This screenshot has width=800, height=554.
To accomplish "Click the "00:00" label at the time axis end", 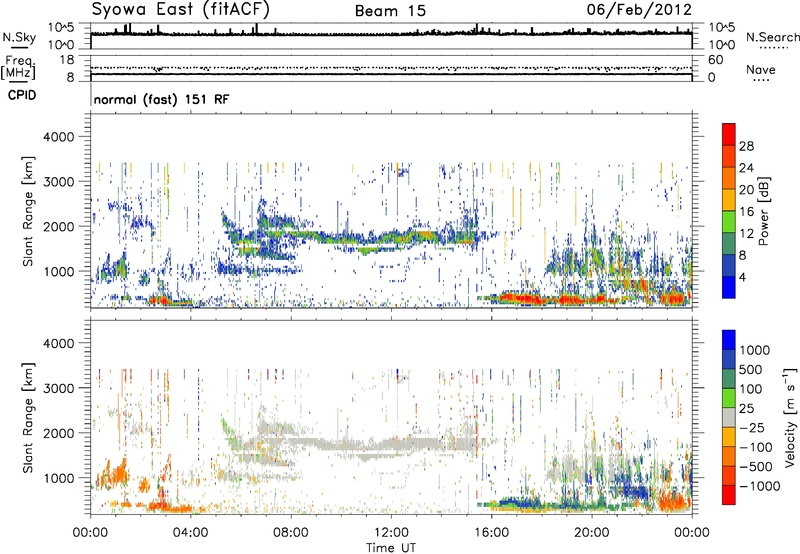I will point(692,533).
